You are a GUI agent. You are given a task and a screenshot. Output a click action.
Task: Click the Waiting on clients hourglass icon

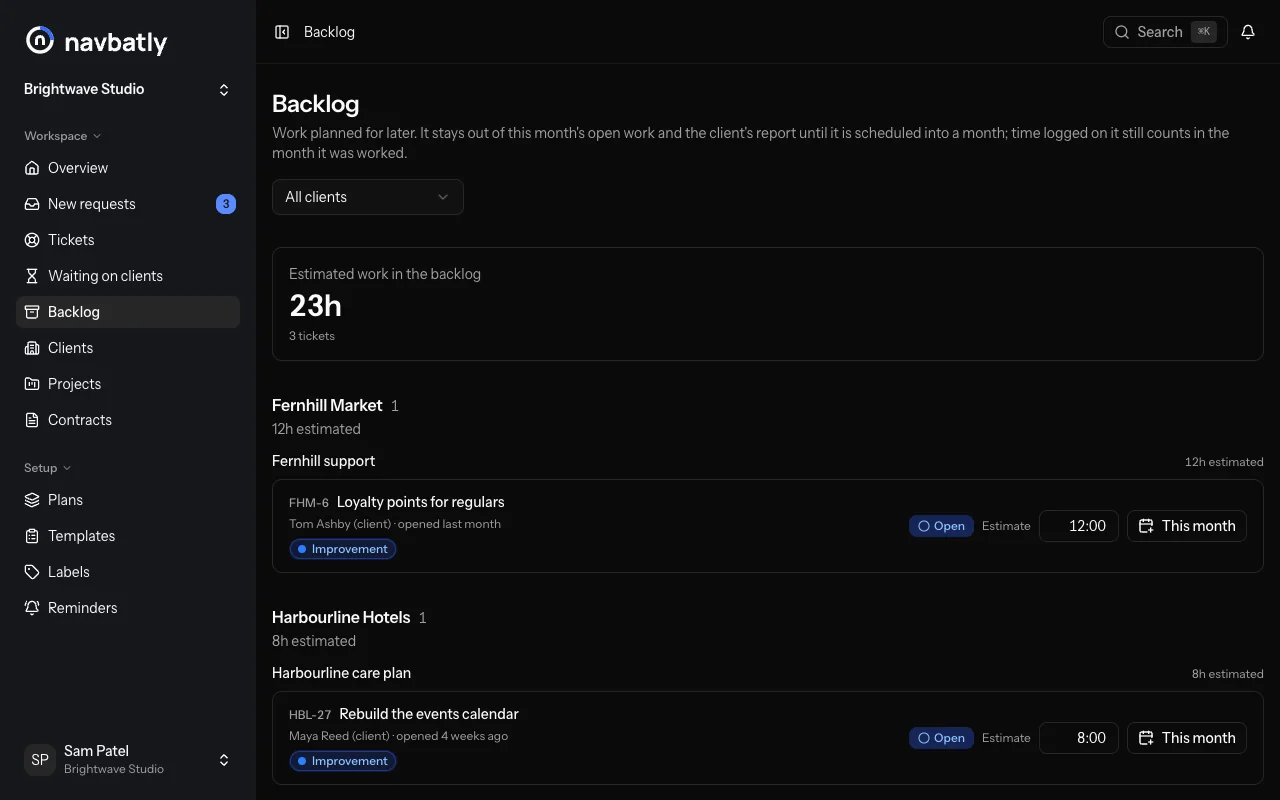[x=32, y=276]
